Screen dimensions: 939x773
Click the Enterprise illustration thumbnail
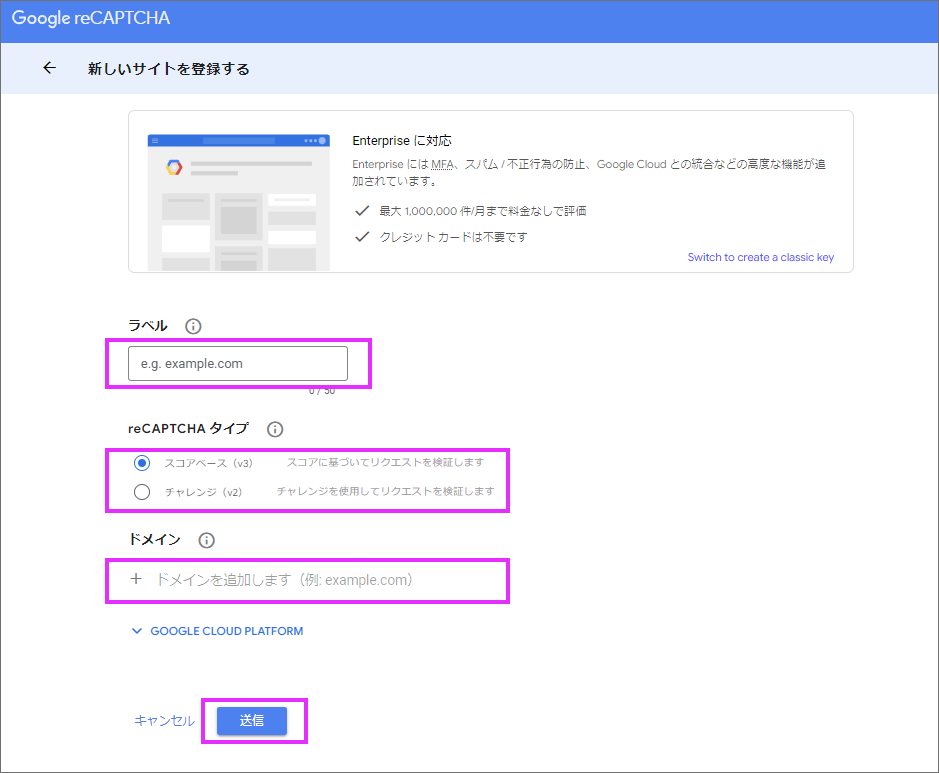pos(238,201)
